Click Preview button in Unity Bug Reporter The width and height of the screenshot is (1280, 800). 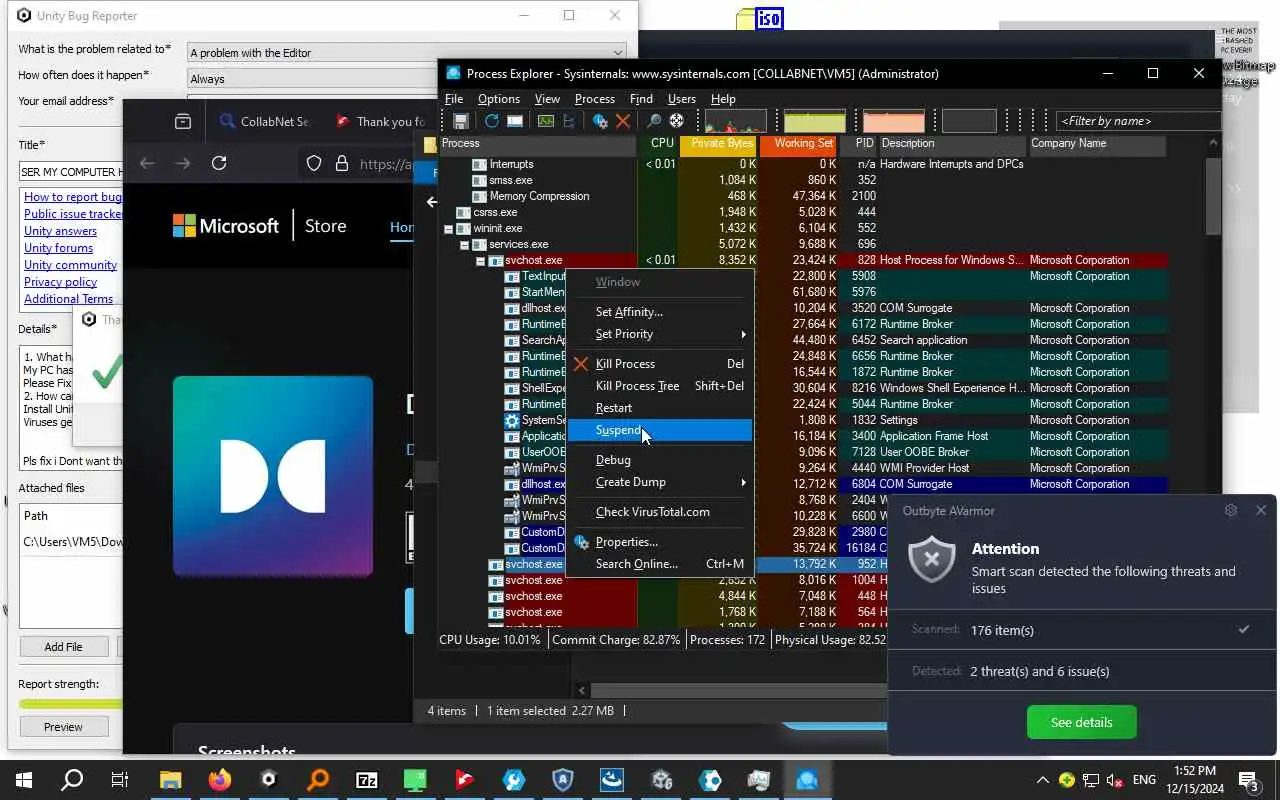pos(63,727)
